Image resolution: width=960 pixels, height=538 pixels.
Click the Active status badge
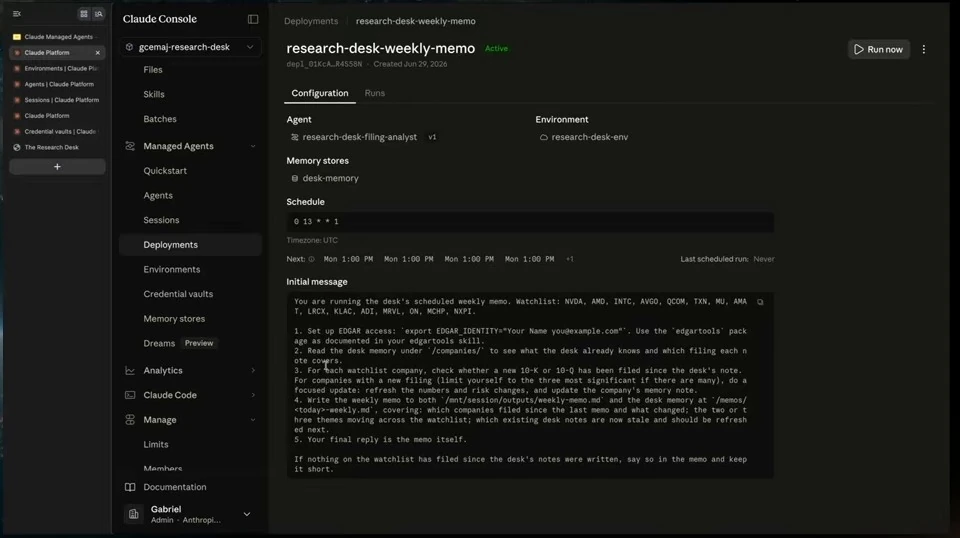496,48
